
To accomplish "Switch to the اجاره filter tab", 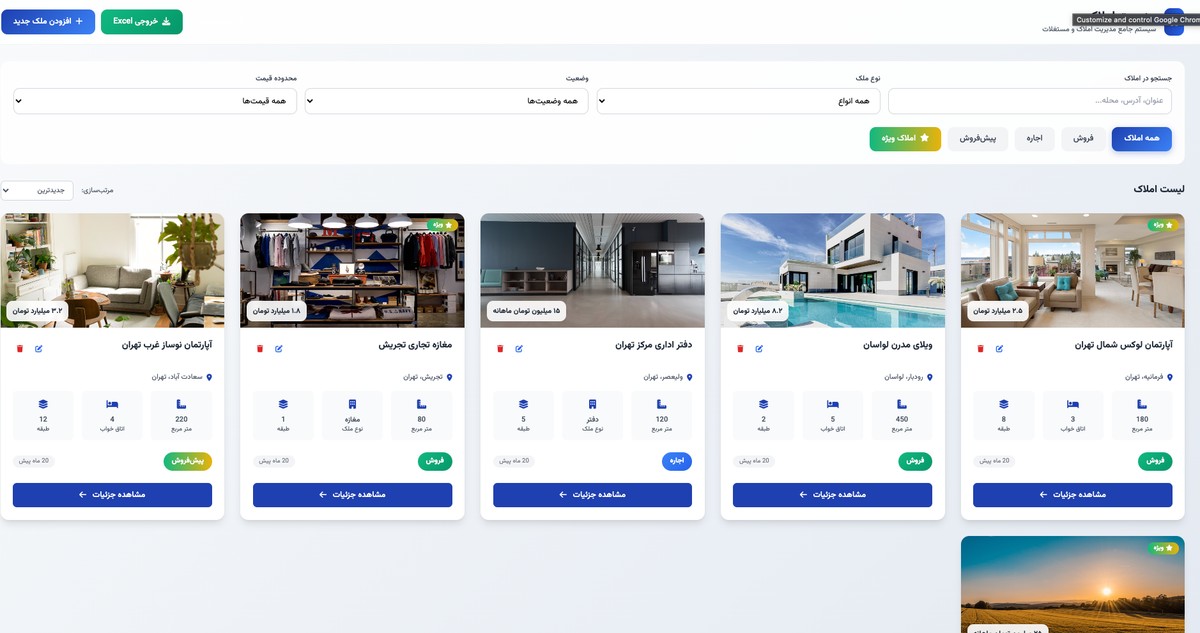I will pos(1034,139).
